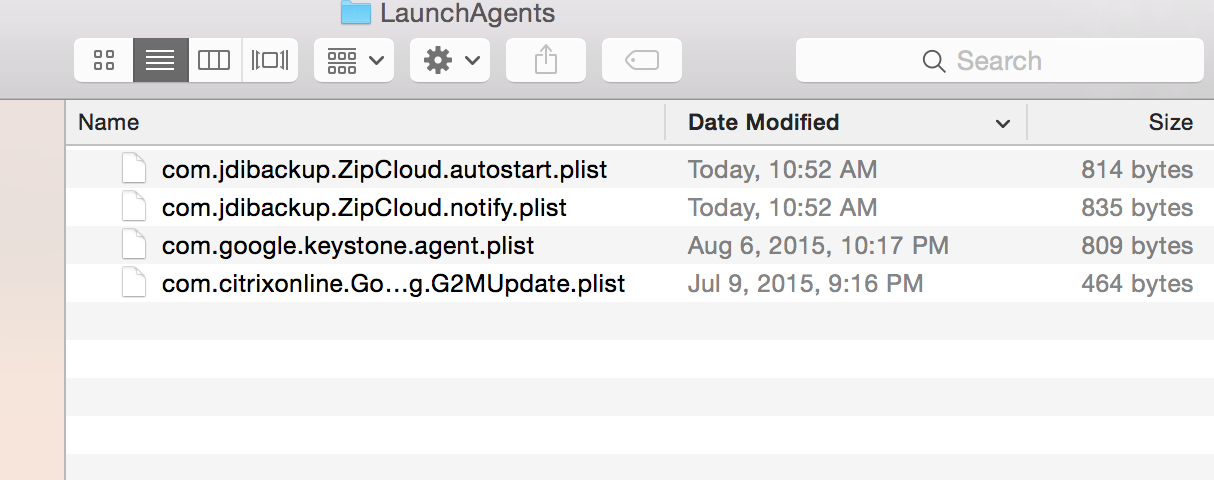Select com.google.keystone.agent.plist file
Screen dimensions: 1214x480
tap(348, 246)
